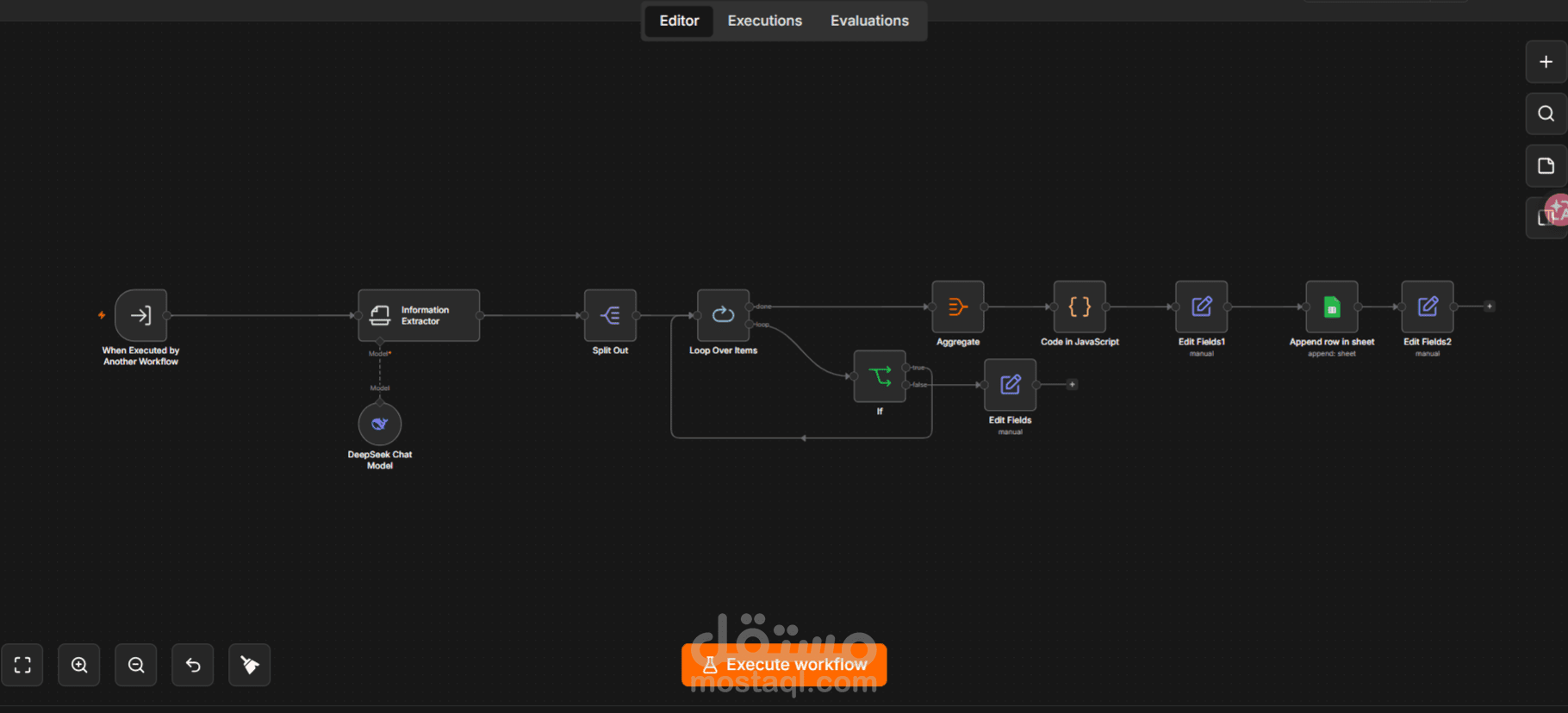Open the When Executed by Another Workflow trigger node

click(141, 315)
